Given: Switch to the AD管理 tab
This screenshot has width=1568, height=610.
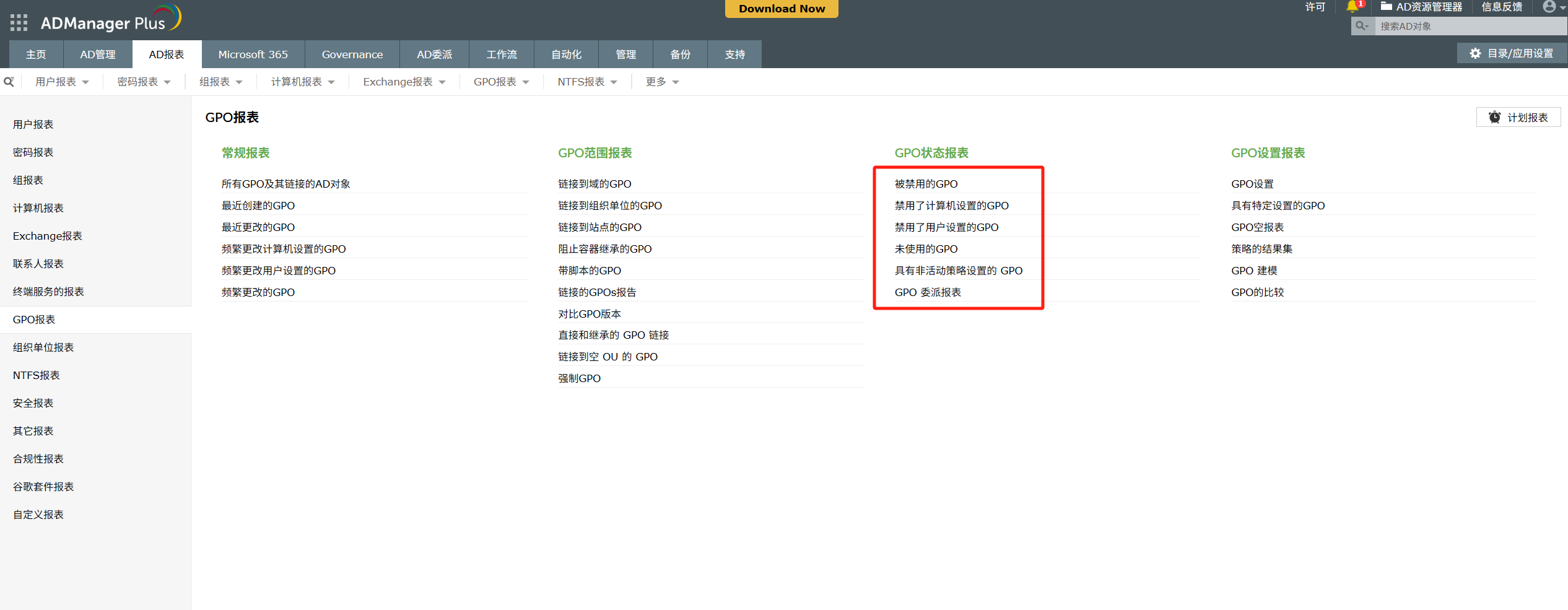Looking at the screenshot, I should (x=98, y=54).
